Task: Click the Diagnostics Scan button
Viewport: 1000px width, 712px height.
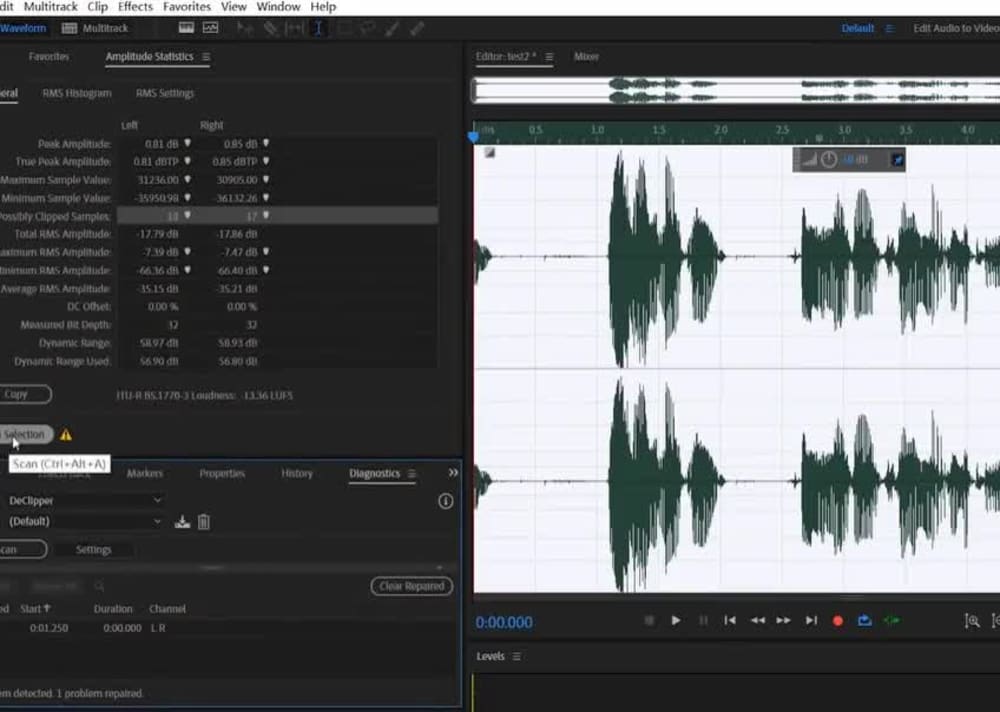Action: tap(22, 549)
